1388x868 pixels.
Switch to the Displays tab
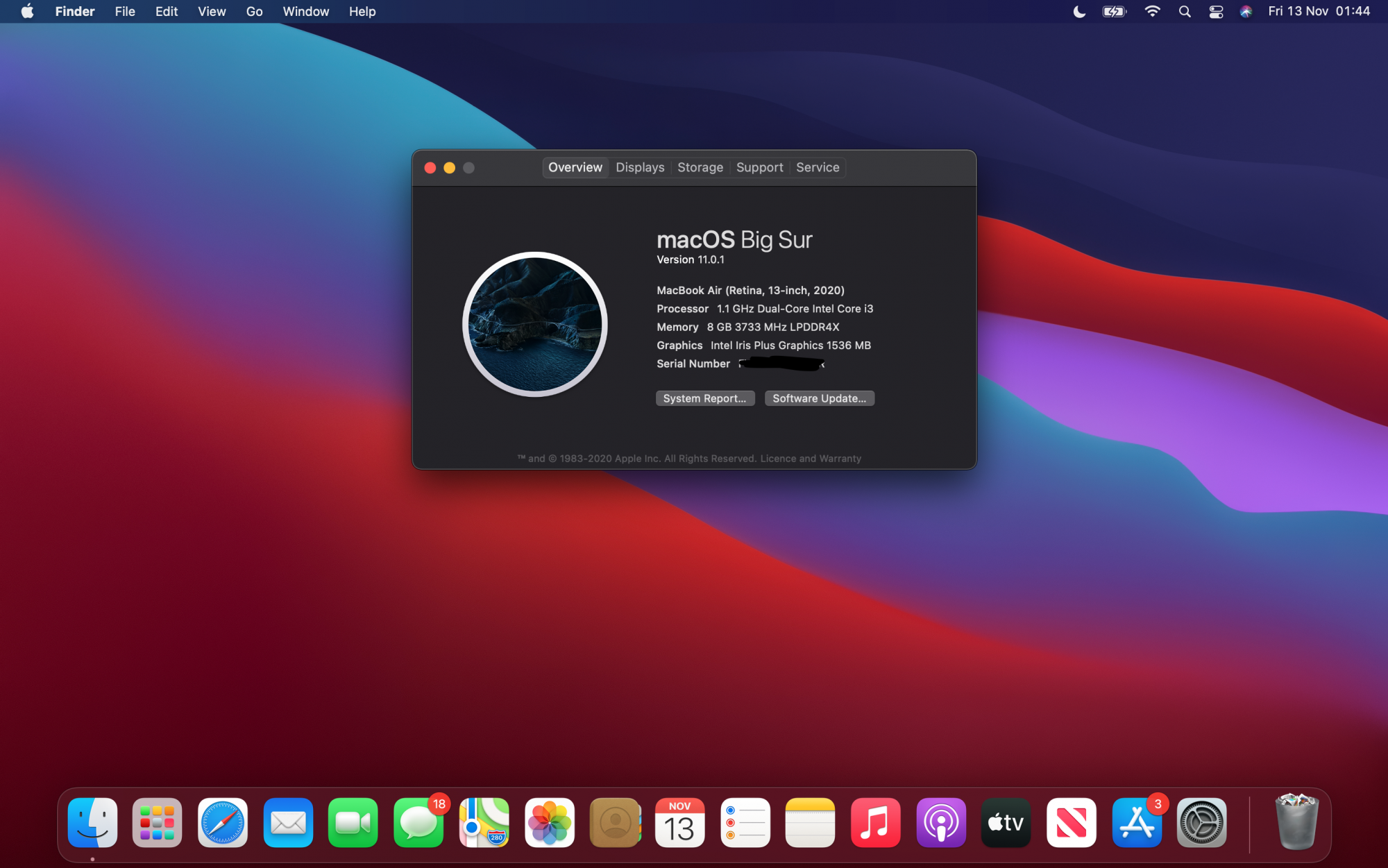pos(640,167)
